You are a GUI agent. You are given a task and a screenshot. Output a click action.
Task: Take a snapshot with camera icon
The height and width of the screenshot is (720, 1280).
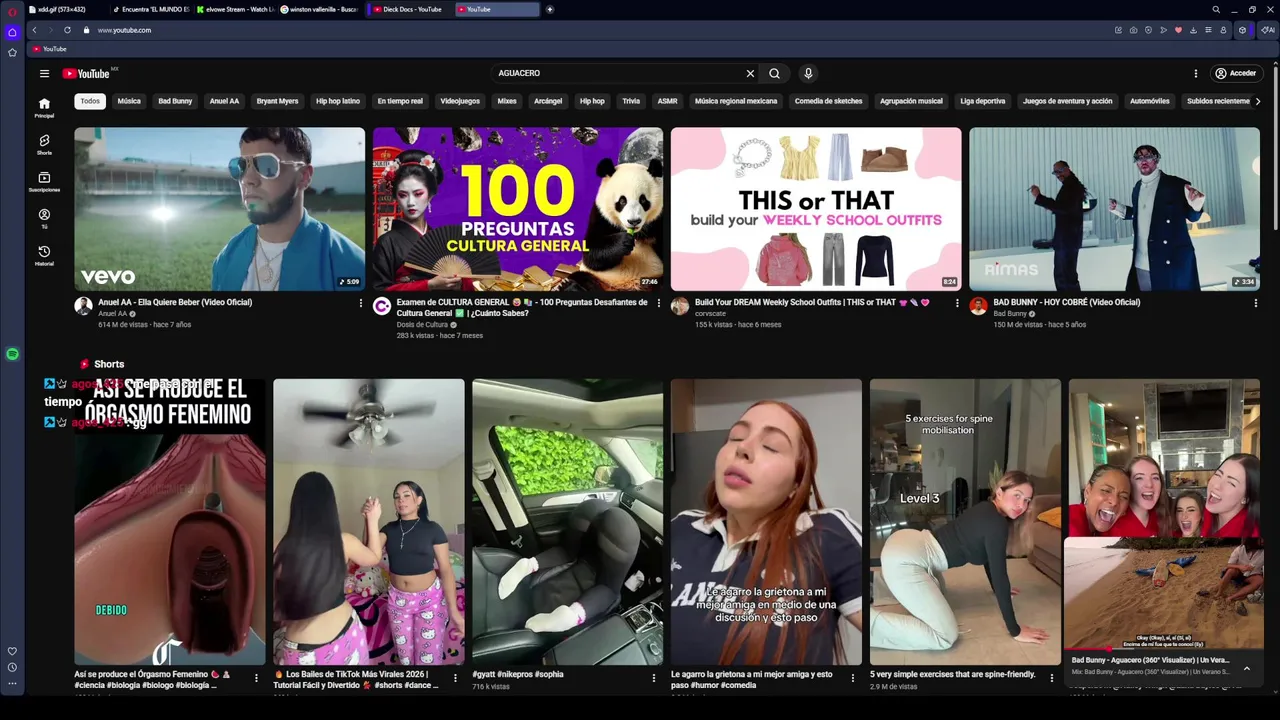coord(1133,30)
